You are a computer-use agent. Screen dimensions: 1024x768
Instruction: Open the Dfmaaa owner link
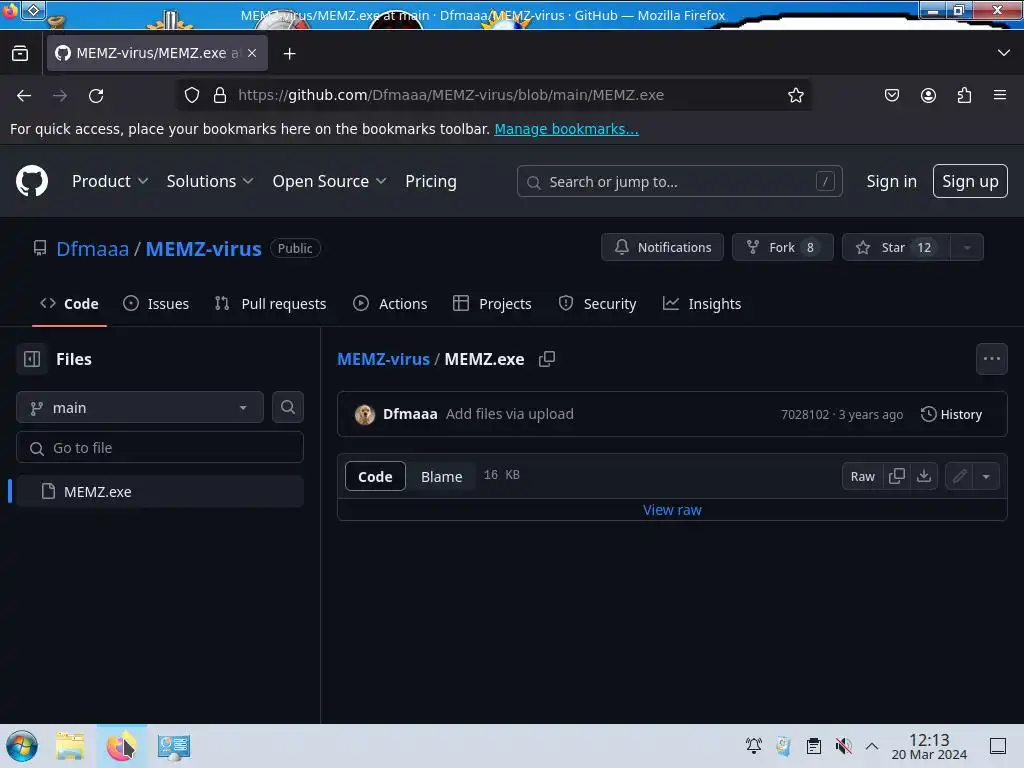point(93,248)
